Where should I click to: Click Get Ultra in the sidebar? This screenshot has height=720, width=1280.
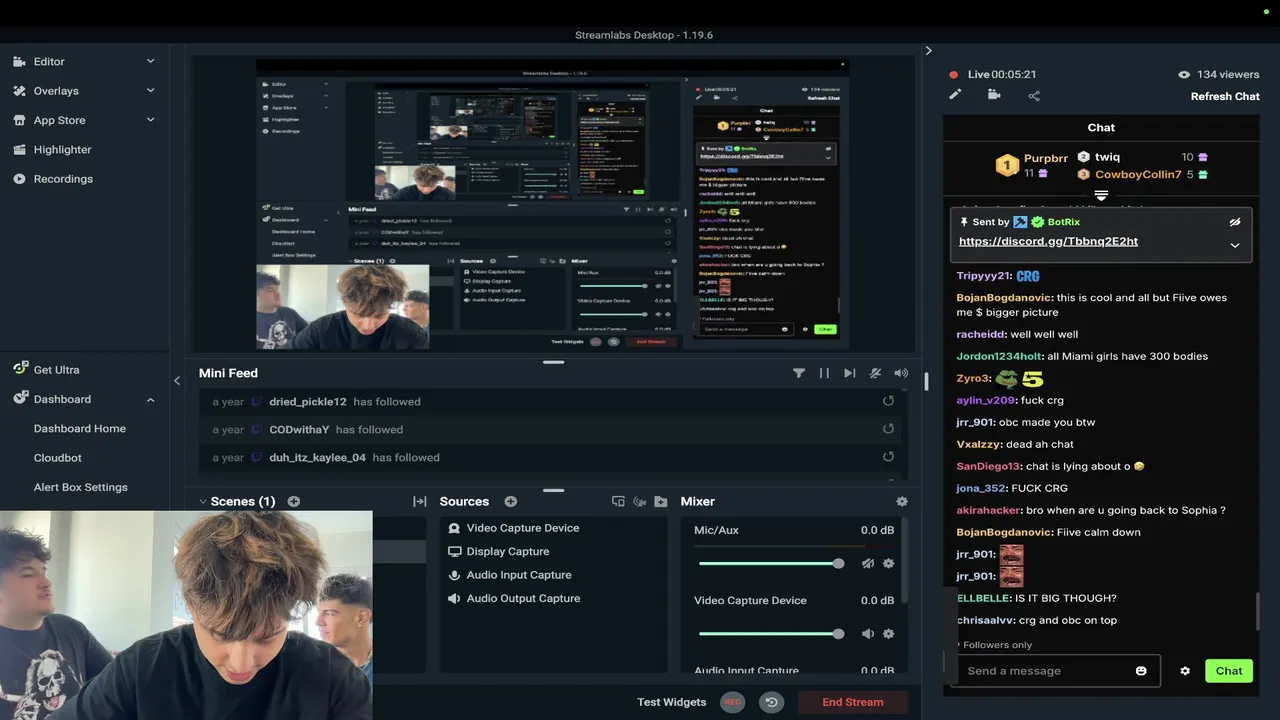56,369
